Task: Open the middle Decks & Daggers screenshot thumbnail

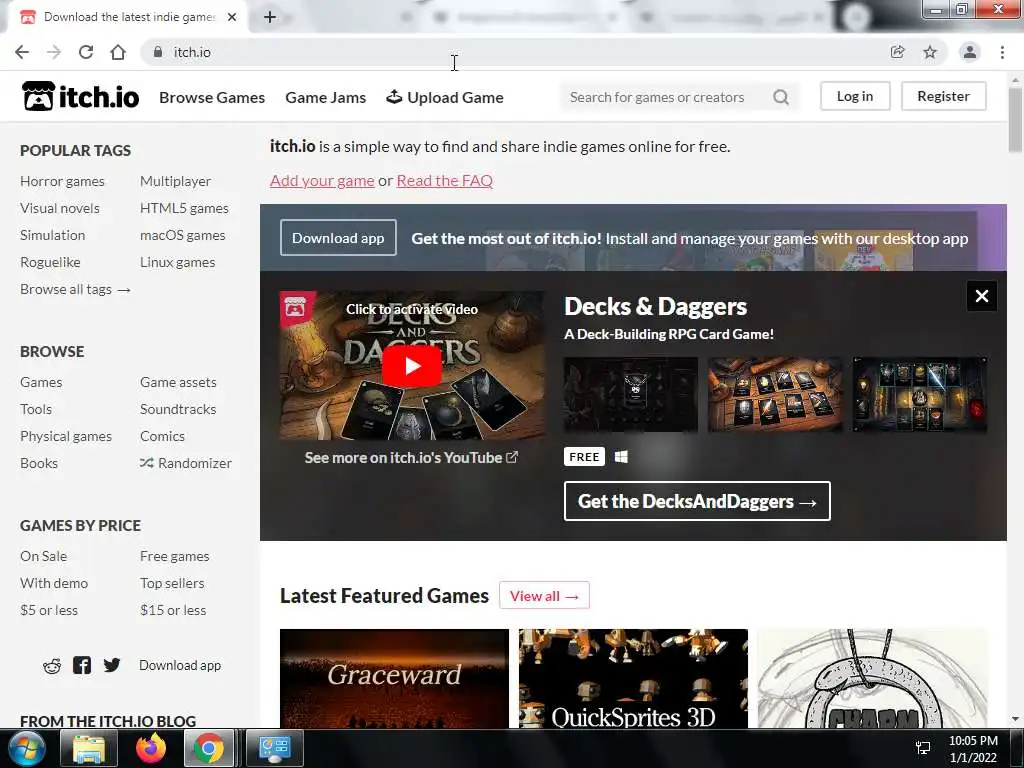Action: tap(775, 394)
